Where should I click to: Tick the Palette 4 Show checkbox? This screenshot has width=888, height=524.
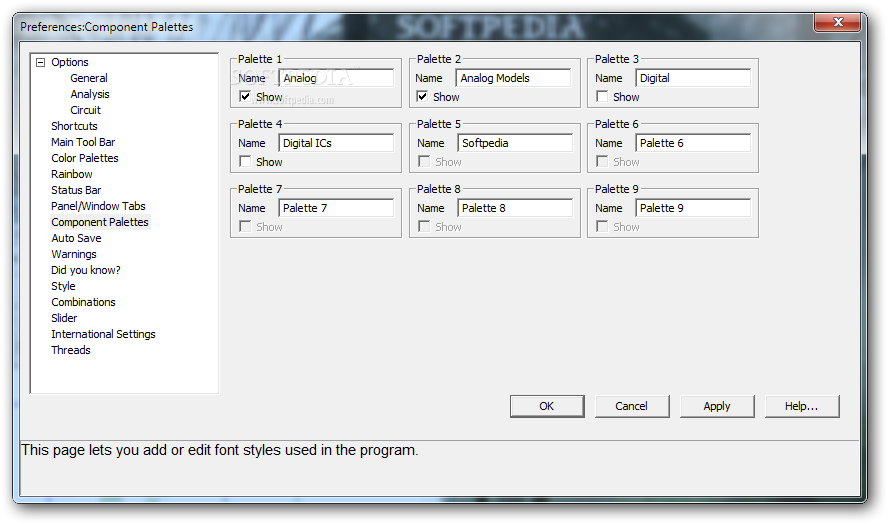245,161
